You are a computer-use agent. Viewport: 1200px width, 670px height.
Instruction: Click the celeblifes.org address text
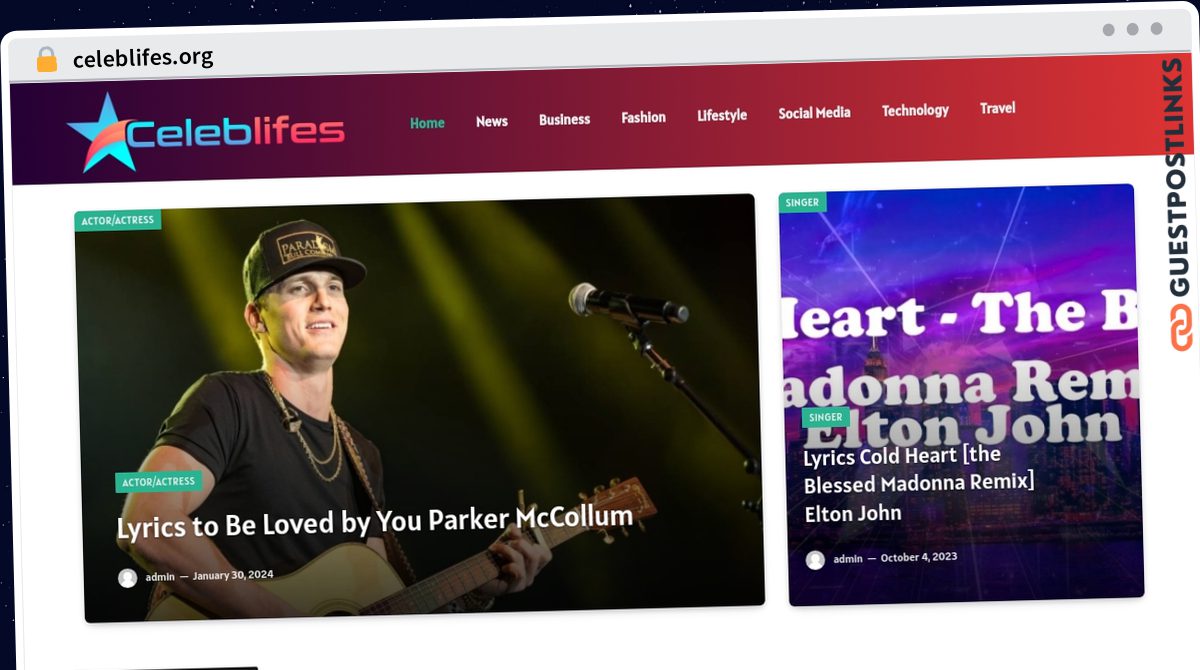pos(143,58)
